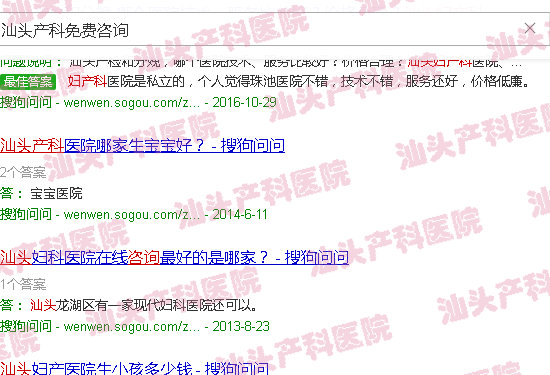The width and height of the screenshot is (550, 375).
Task: Click the 2个答案 answer count
Action: coord(23,173)
